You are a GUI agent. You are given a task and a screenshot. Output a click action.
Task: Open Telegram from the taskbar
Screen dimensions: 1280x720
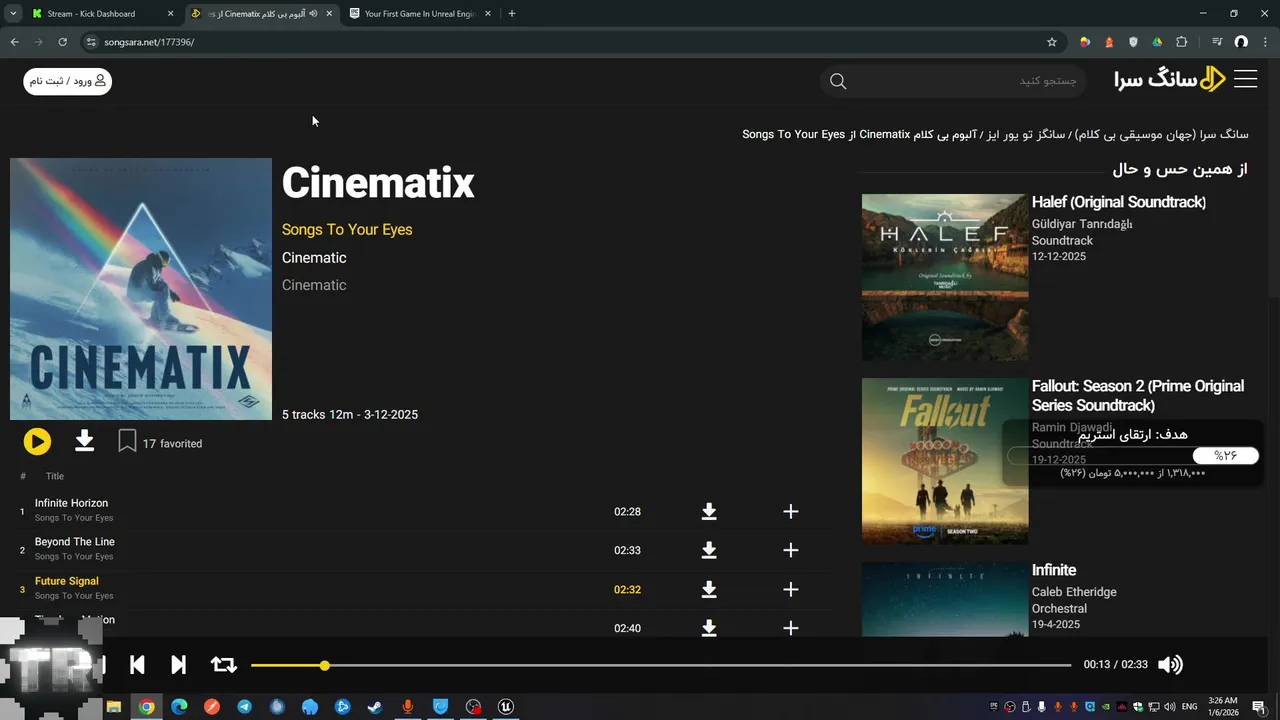(x=244, y=707)
